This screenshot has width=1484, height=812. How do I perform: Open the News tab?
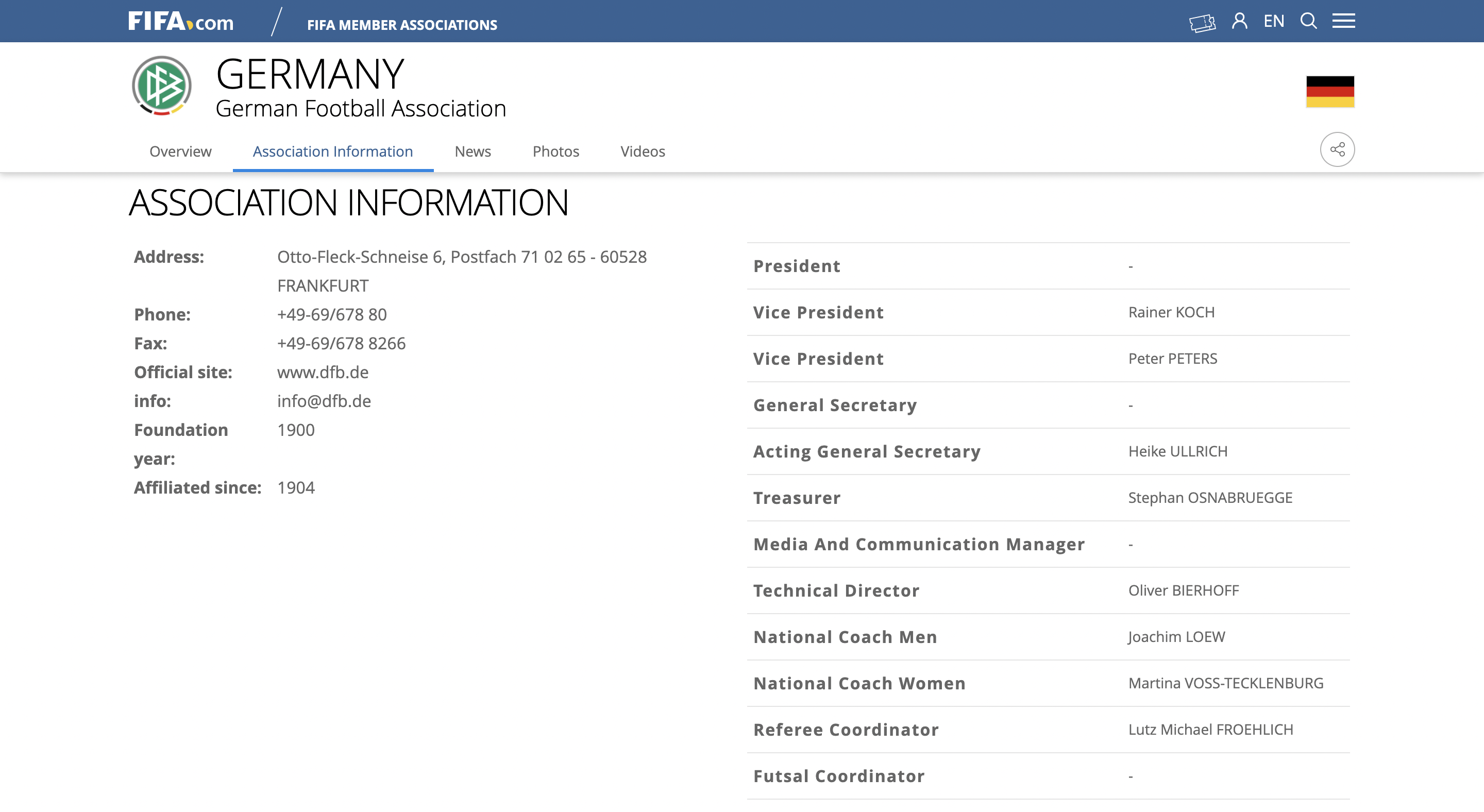473,151
